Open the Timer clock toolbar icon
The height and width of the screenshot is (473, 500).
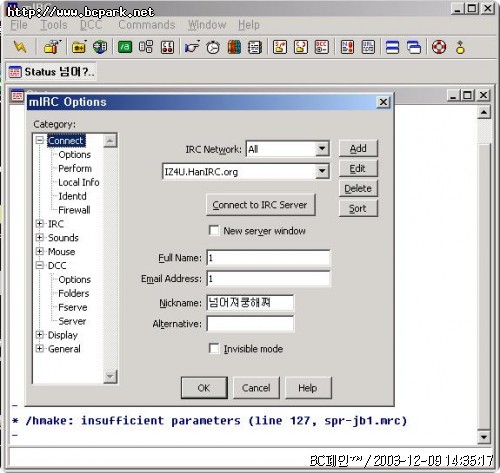coord(213,47)
